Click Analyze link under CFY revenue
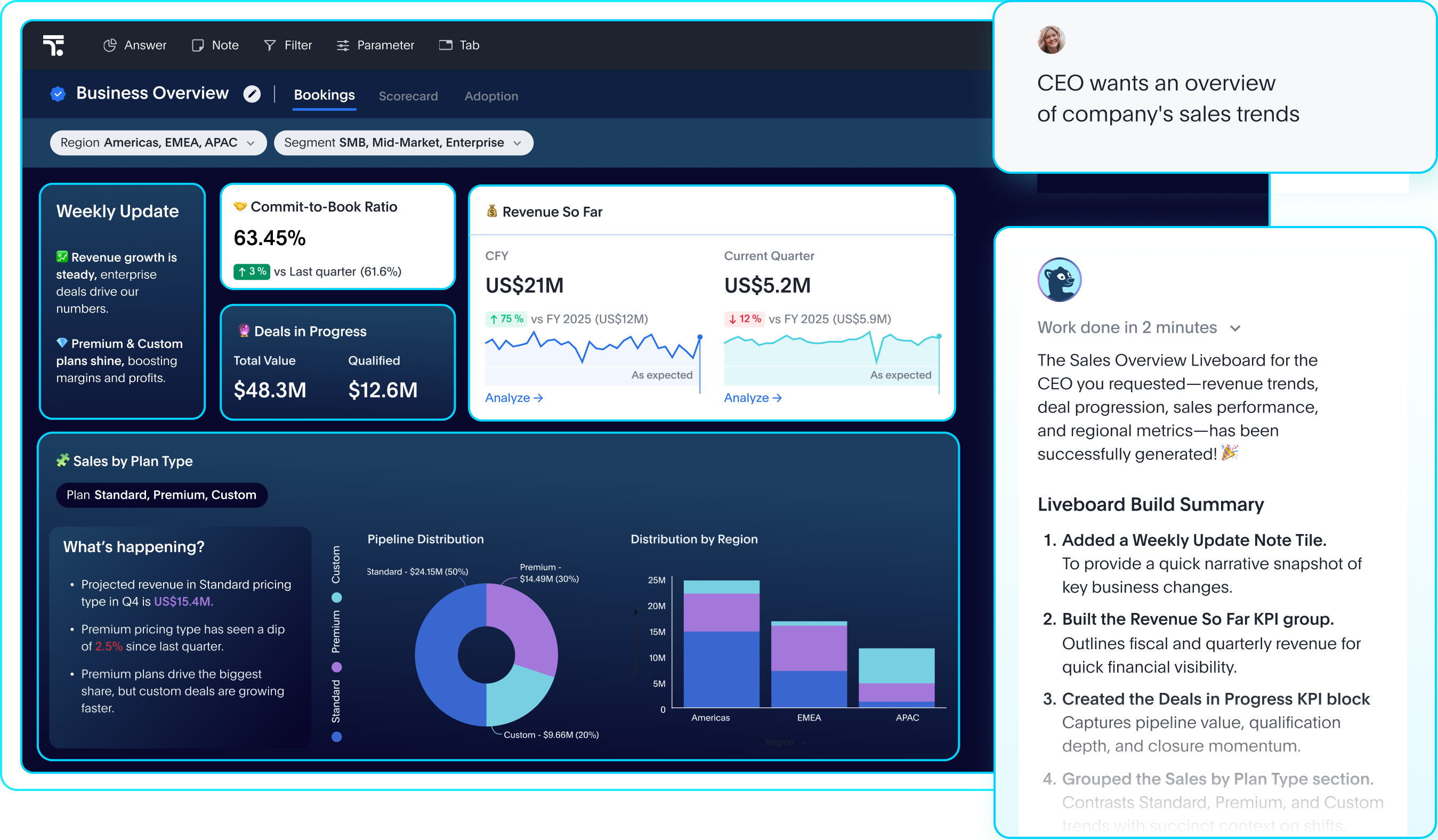Image resolution: width=1438 pixels, height=840 pixels. tap(514, 398)
